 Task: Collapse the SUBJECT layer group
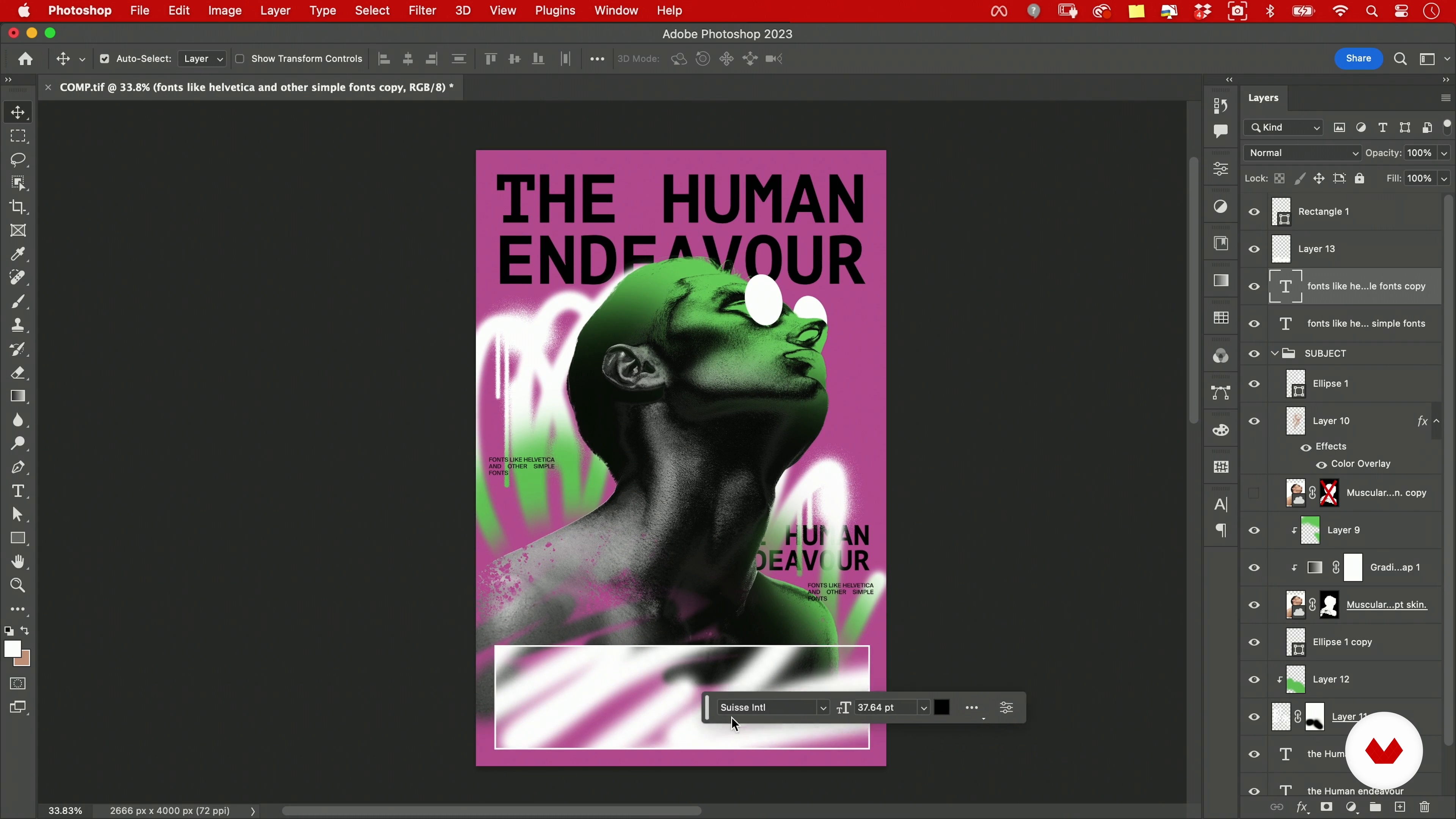[x=1274, y=354]
